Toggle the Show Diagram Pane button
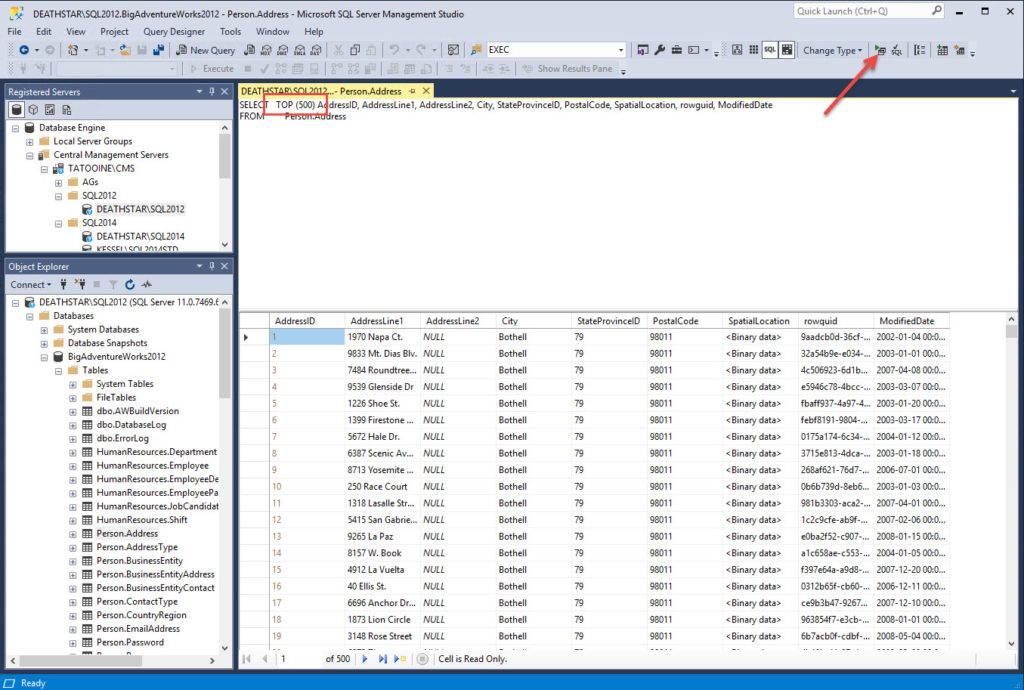 737,50
